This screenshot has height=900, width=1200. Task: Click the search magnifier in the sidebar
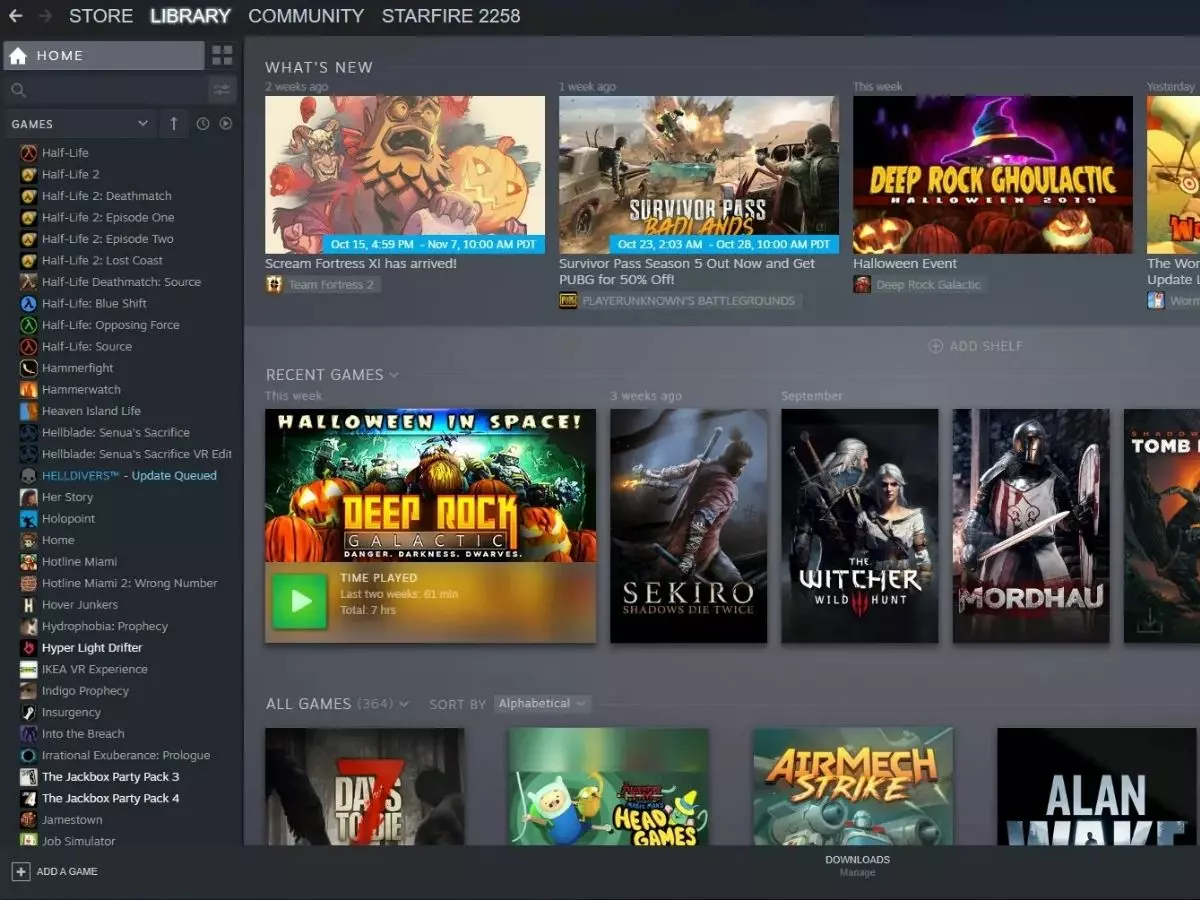[18, 89]
